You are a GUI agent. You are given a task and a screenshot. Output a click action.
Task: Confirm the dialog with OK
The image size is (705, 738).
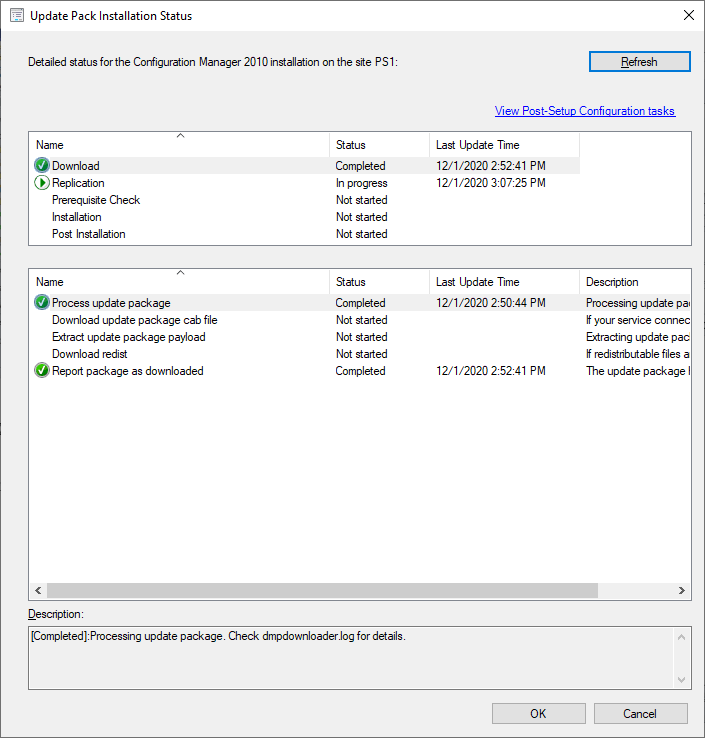538,714
